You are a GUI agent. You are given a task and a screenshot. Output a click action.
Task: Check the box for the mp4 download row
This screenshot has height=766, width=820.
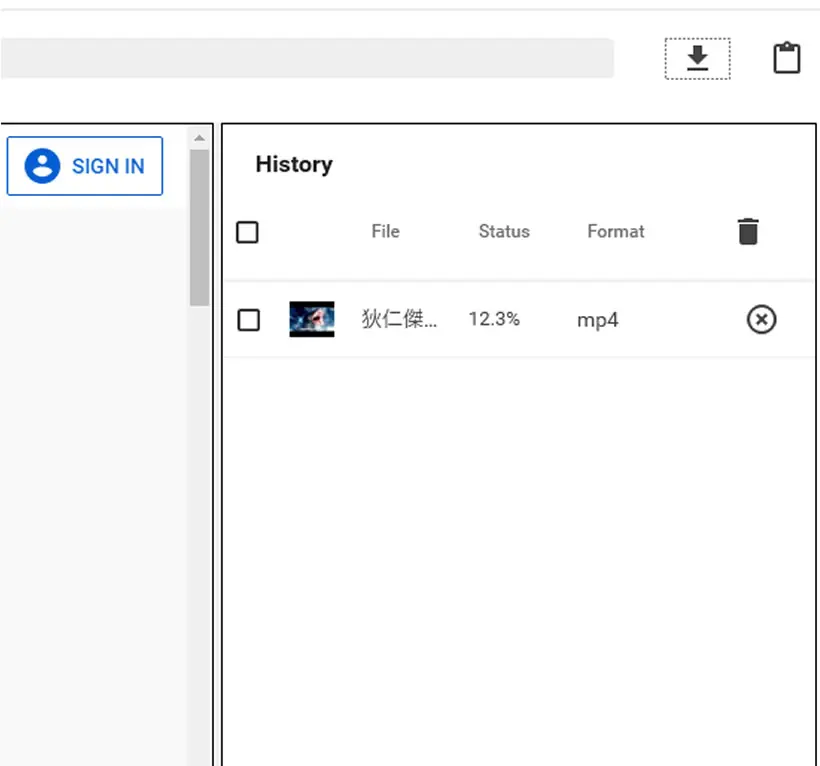[248, 320]
